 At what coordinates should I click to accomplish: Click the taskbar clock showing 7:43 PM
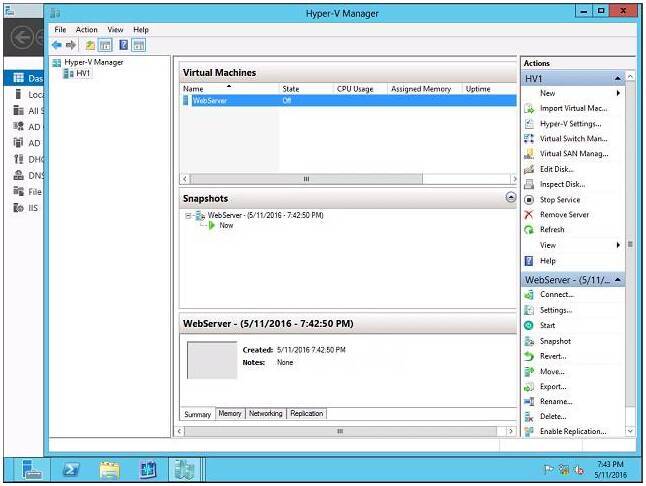click(610, 470)
